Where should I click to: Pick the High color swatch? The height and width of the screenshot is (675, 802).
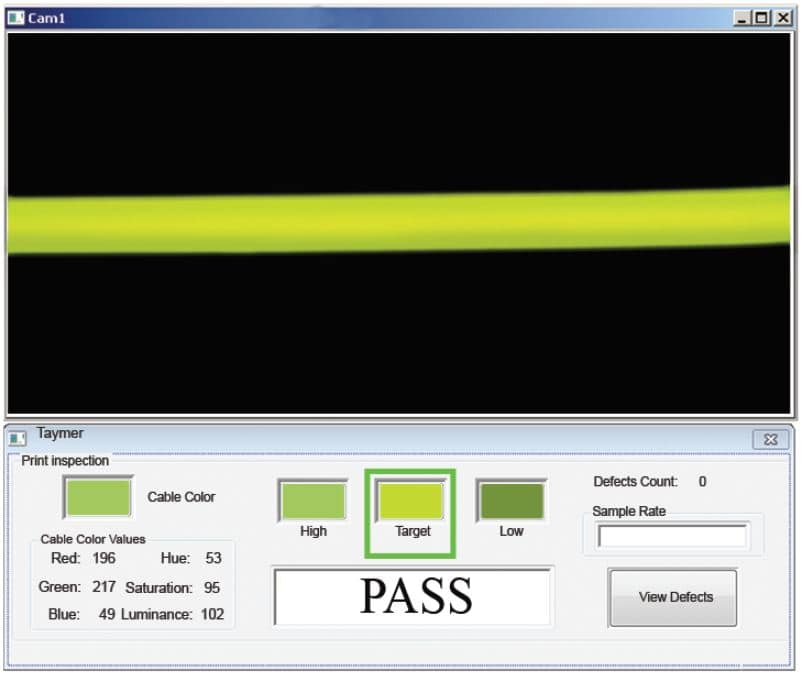point(313,501)
